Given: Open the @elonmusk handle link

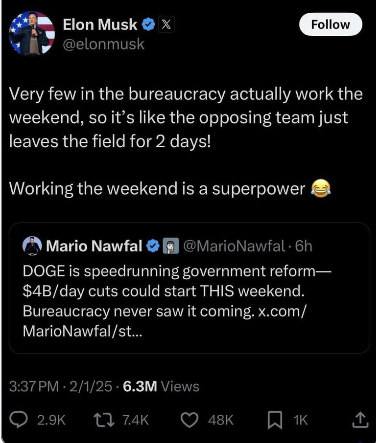Looking at the screenshot, I should (104, 44).
